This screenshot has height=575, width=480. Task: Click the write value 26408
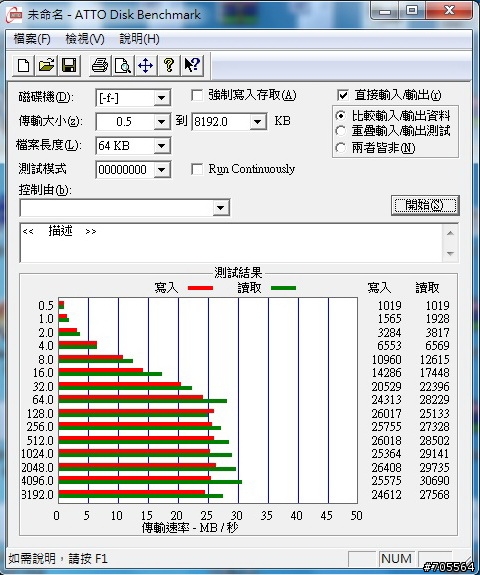[386, 468]
